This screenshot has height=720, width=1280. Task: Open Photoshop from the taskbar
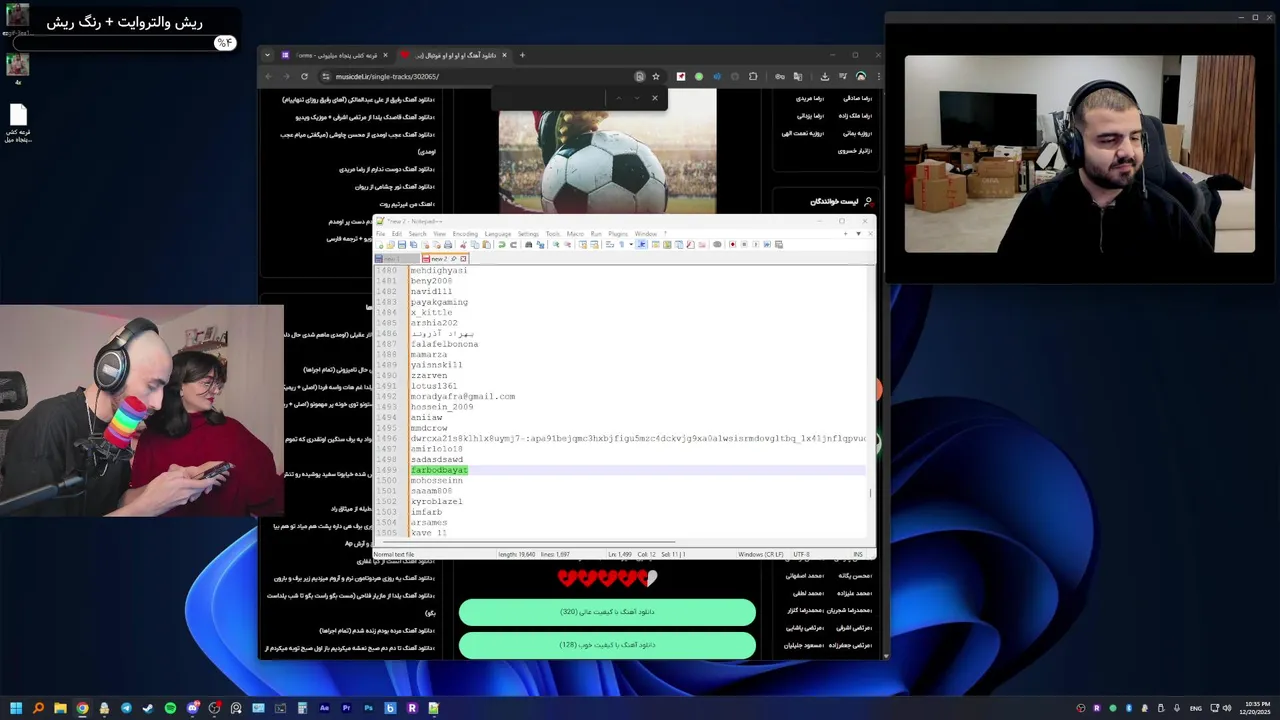368,708
